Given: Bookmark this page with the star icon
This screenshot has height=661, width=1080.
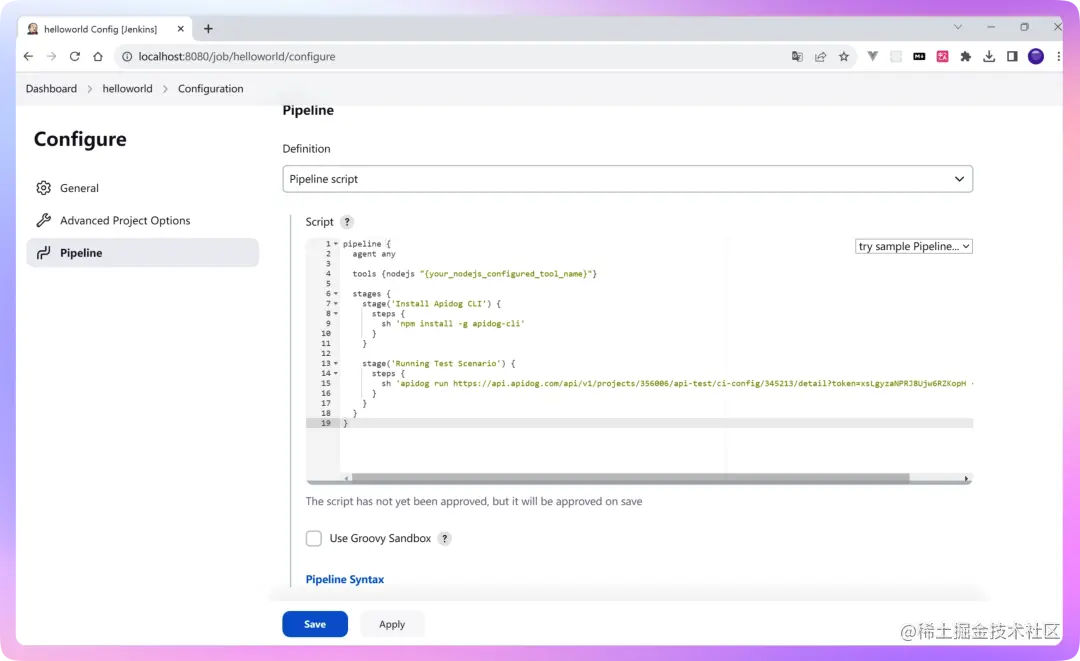Looking at the screenshot, I should pyautogui.click(x=844, y=56).
